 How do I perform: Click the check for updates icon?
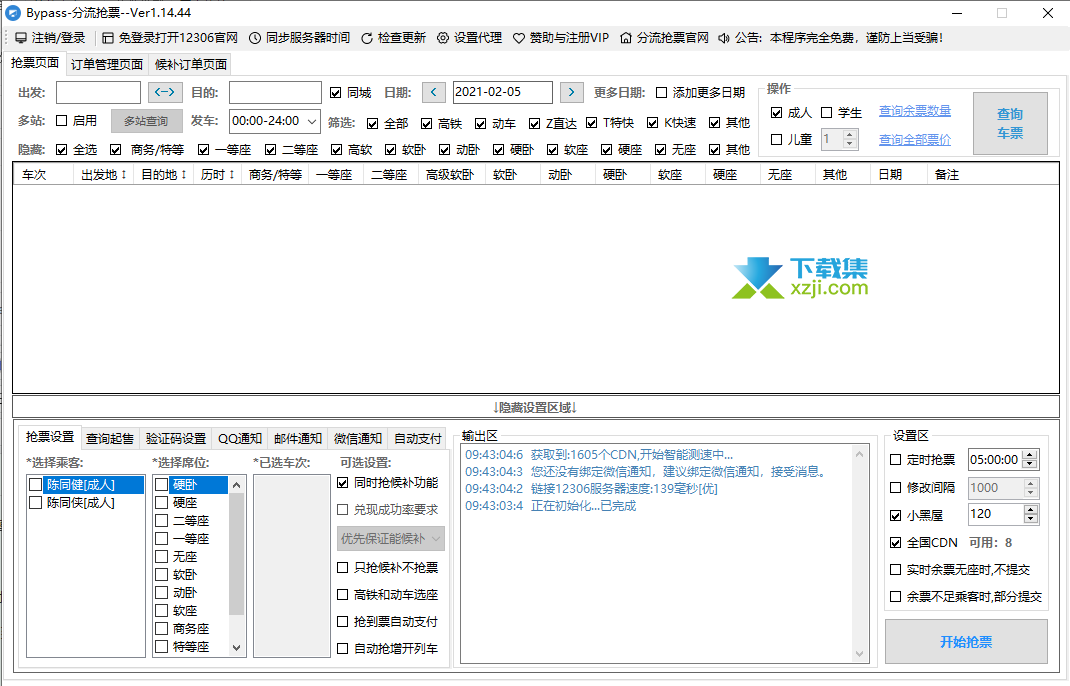367,38
